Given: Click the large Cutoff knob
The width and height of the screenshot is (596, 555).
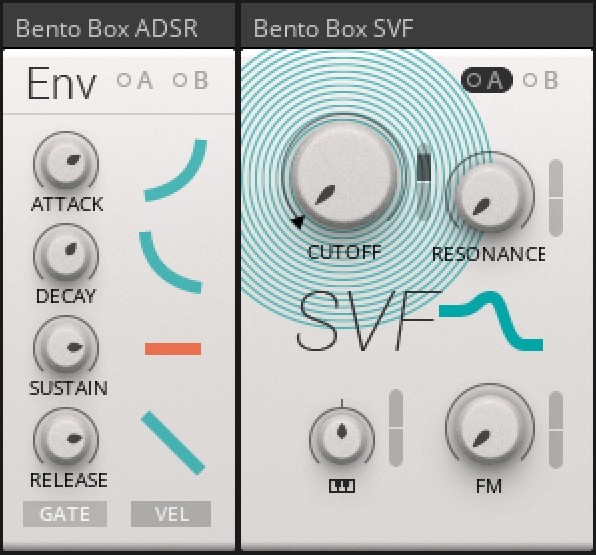Looking at the screenshot, I should pos(344,174).
